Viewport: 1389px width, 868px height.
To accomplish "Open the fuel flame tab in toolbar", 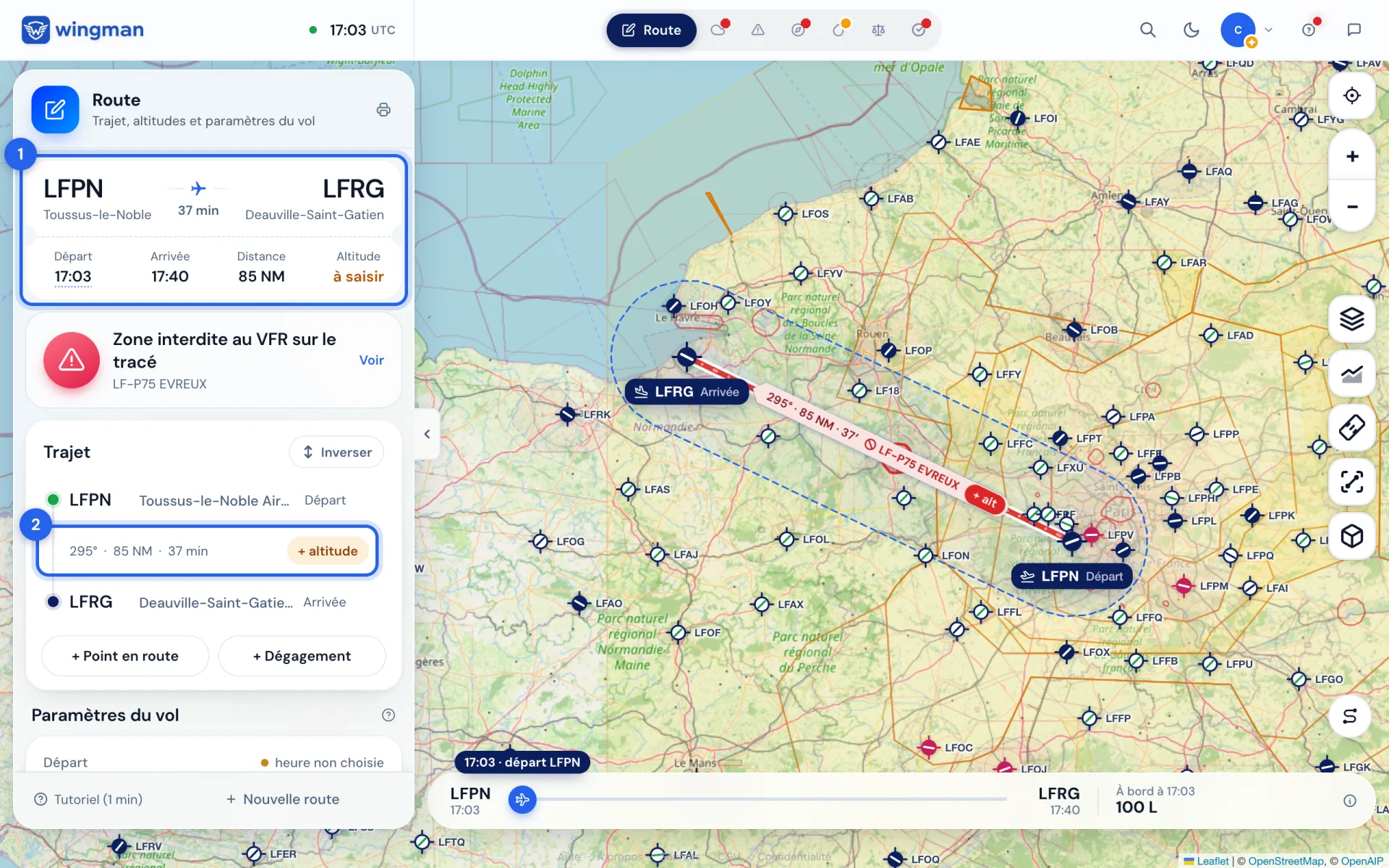I will [838, 30].
